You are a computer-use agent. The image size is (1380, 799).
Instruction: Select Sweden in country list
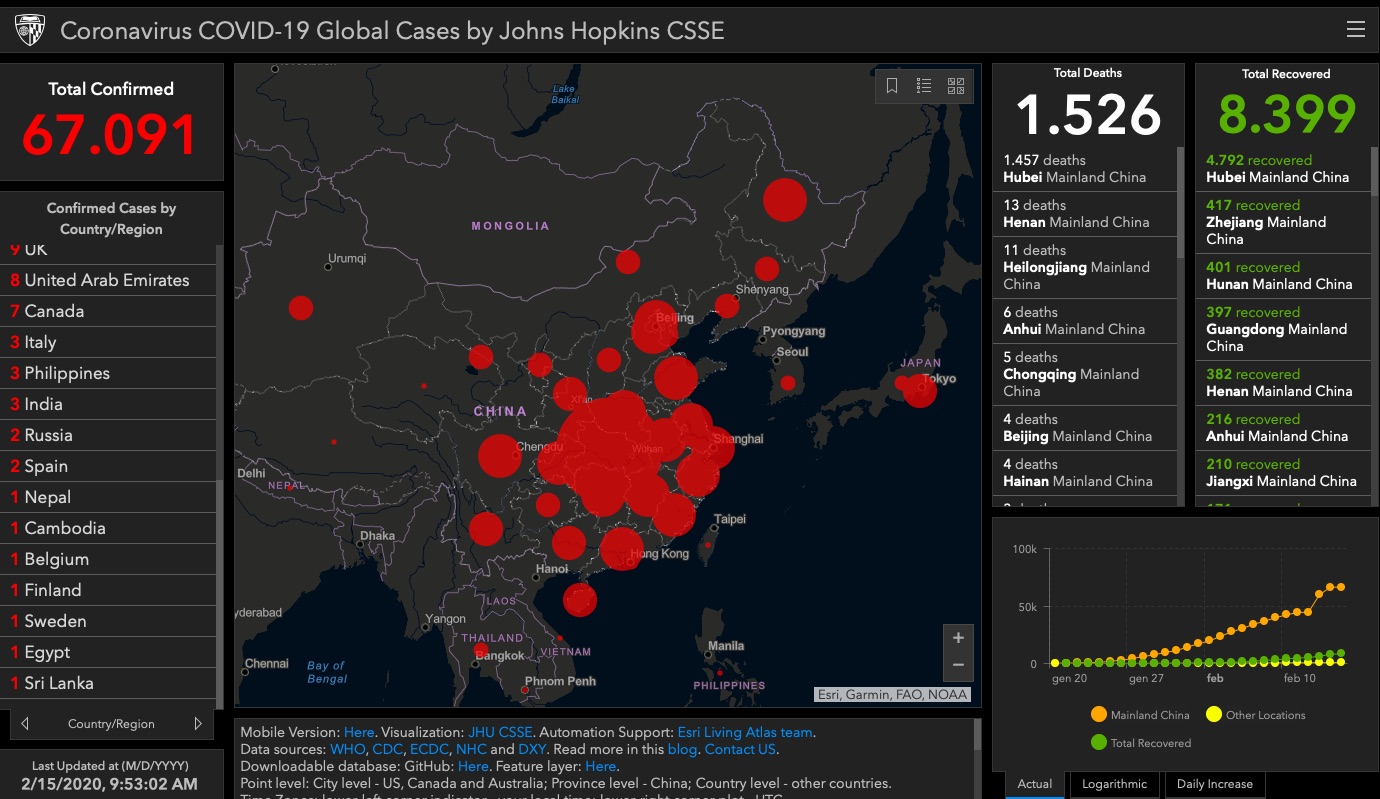tap(108, 621)
